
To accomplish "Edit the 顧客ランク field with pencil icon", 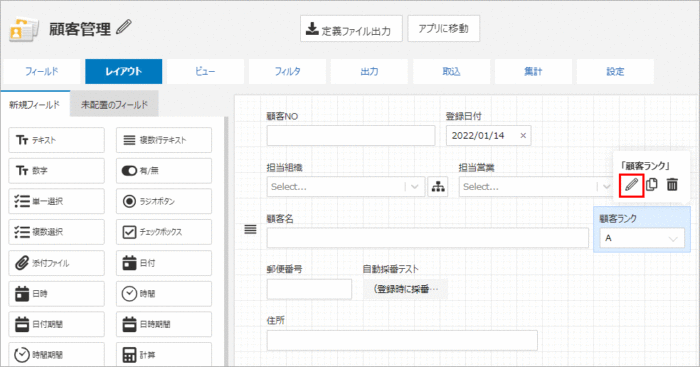I will point(631,185).
